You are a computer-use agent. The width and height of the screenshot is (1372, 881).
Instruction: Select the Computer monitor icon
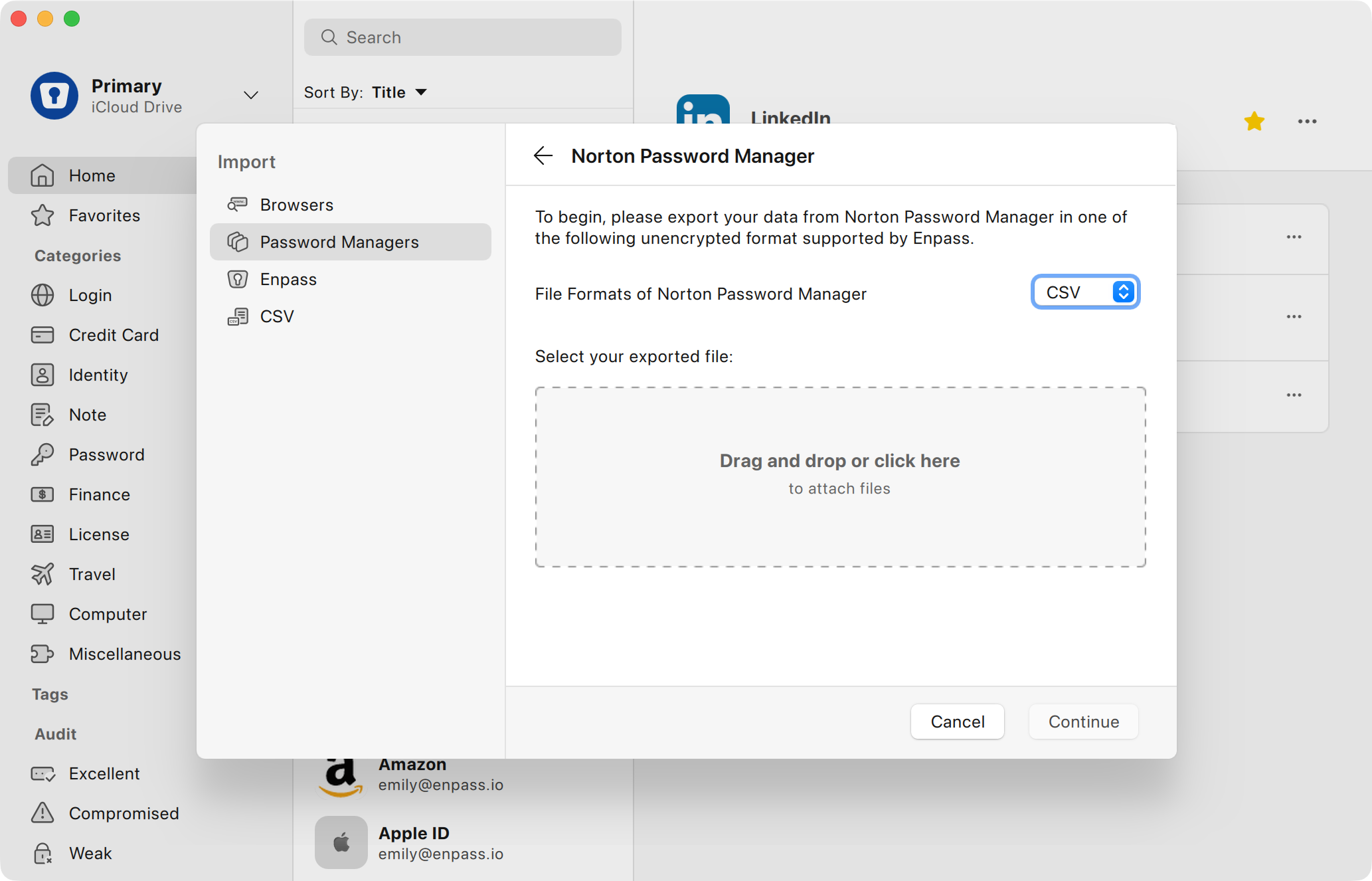coord(43,614)
